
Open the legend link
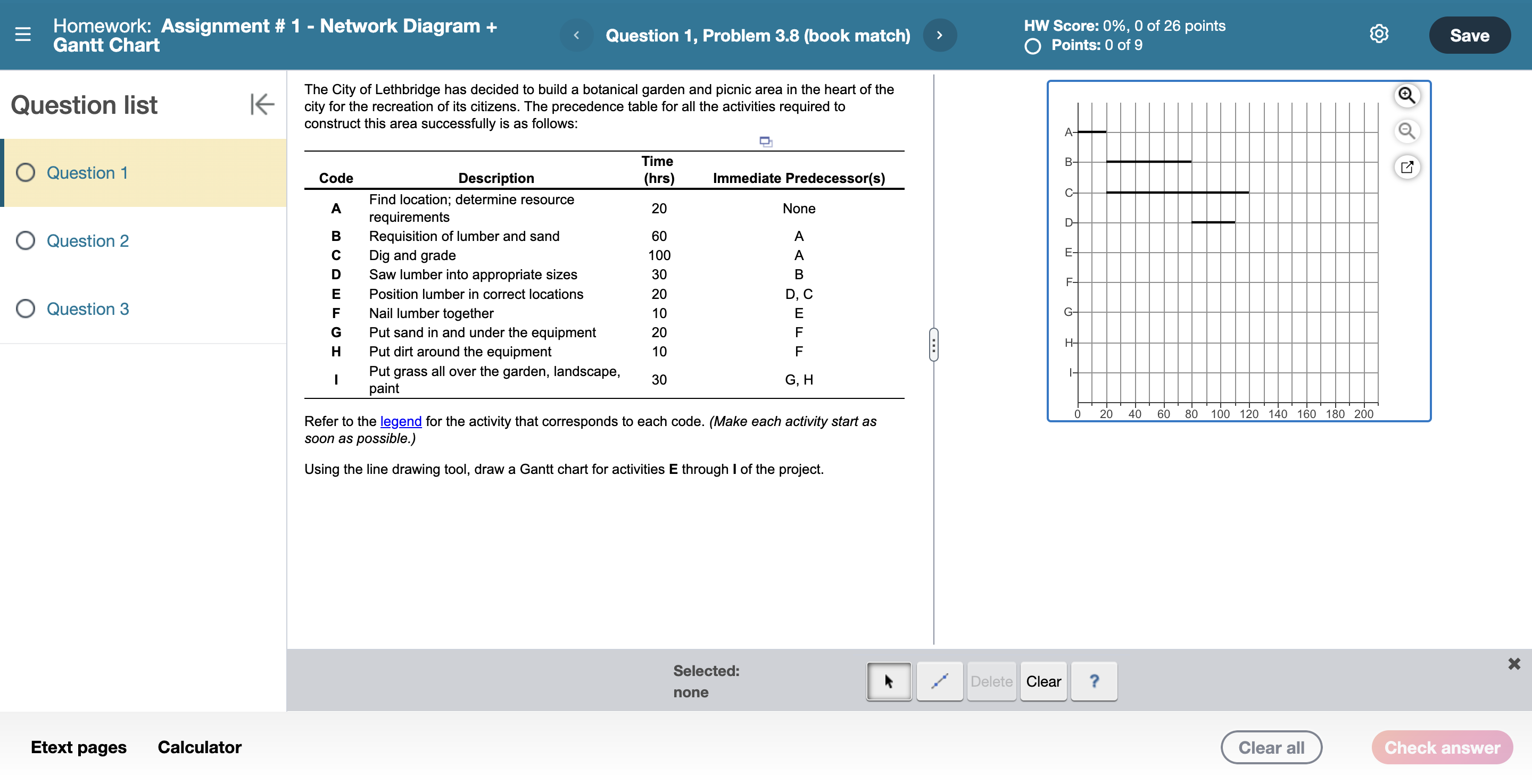(x=400, y=421)
